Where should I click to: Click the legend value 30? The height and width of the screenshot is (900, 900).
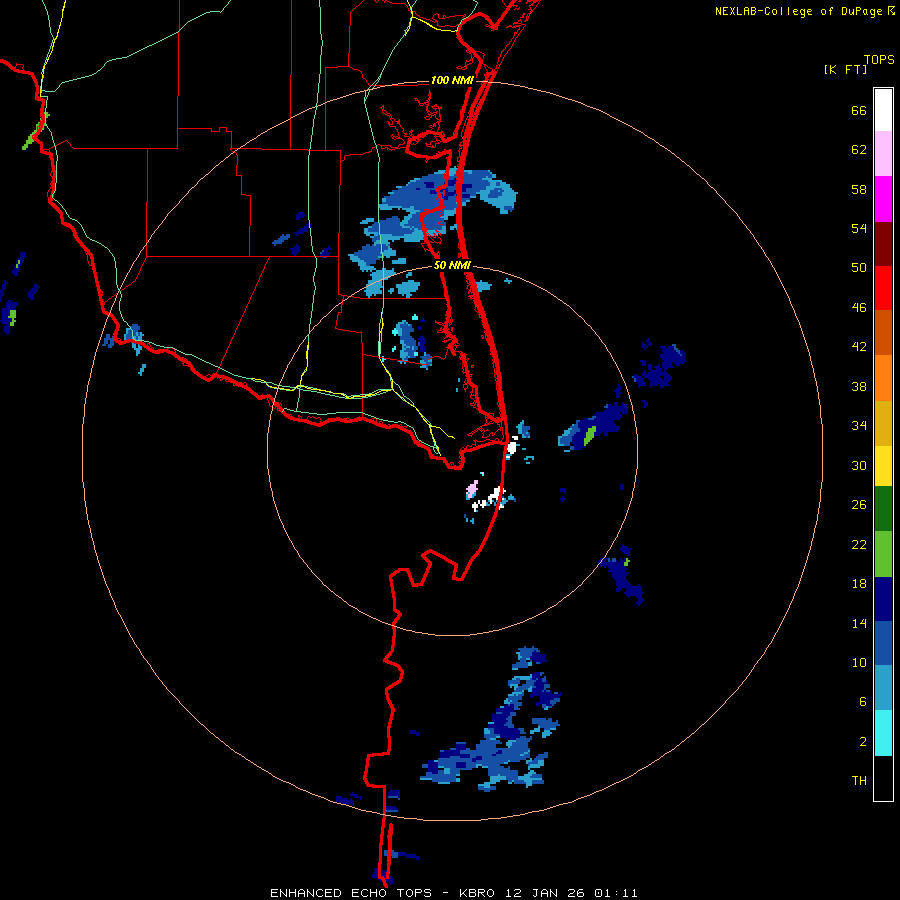[x=859, y=465]
